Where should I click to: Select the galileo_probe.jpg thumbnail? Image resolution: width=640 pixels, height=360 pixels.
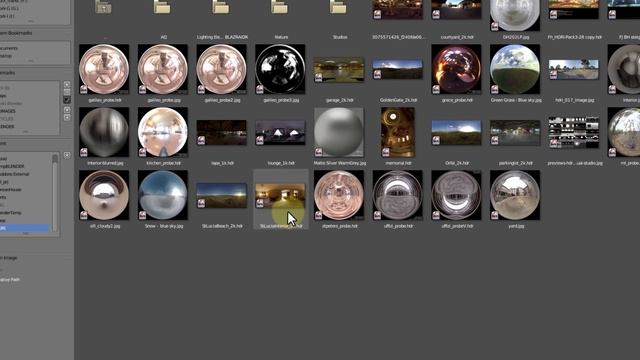(x=163, y=69)
